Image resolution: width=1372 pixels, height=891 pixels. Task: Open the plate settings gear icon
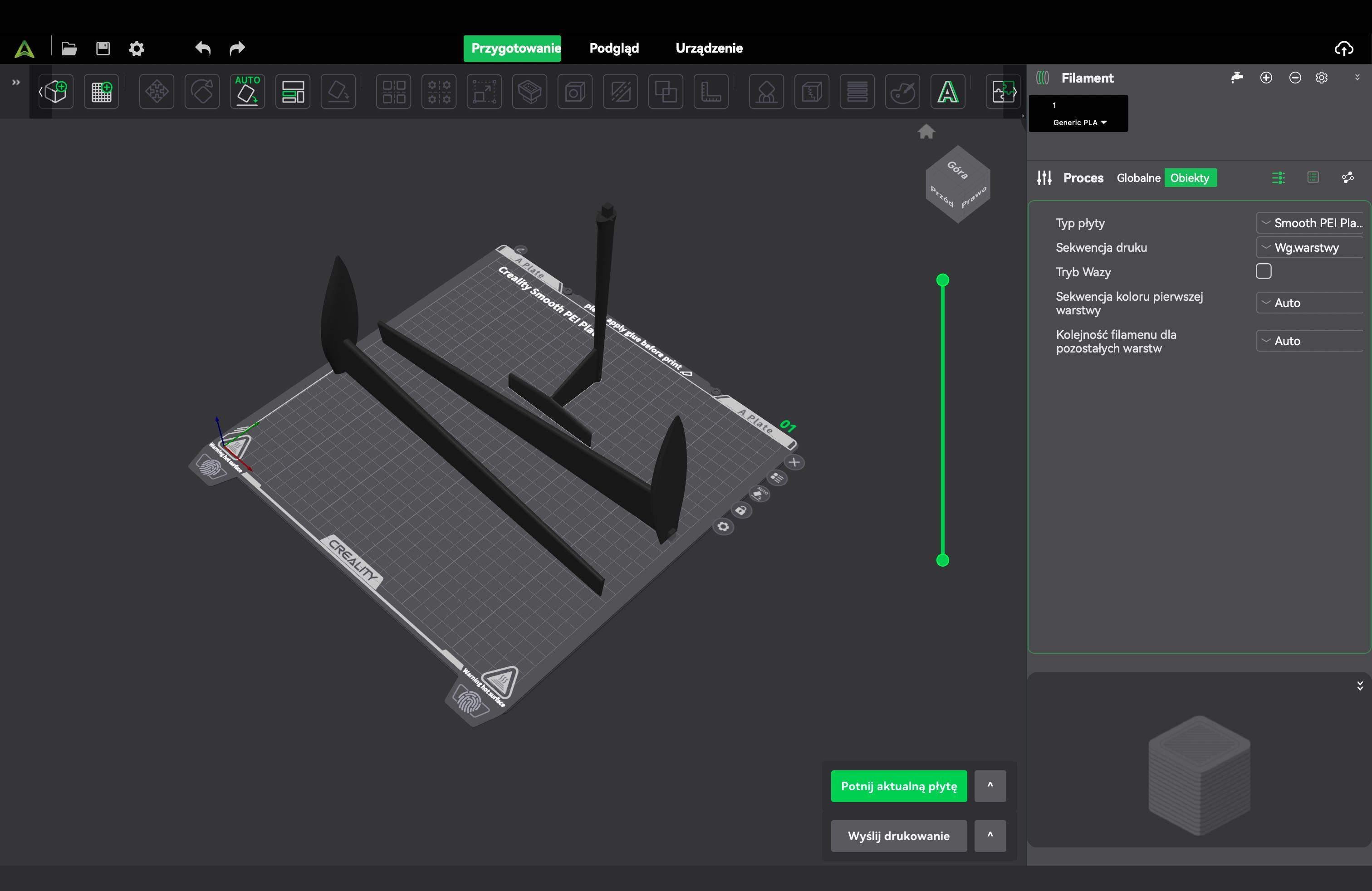[x=724, y=527]
